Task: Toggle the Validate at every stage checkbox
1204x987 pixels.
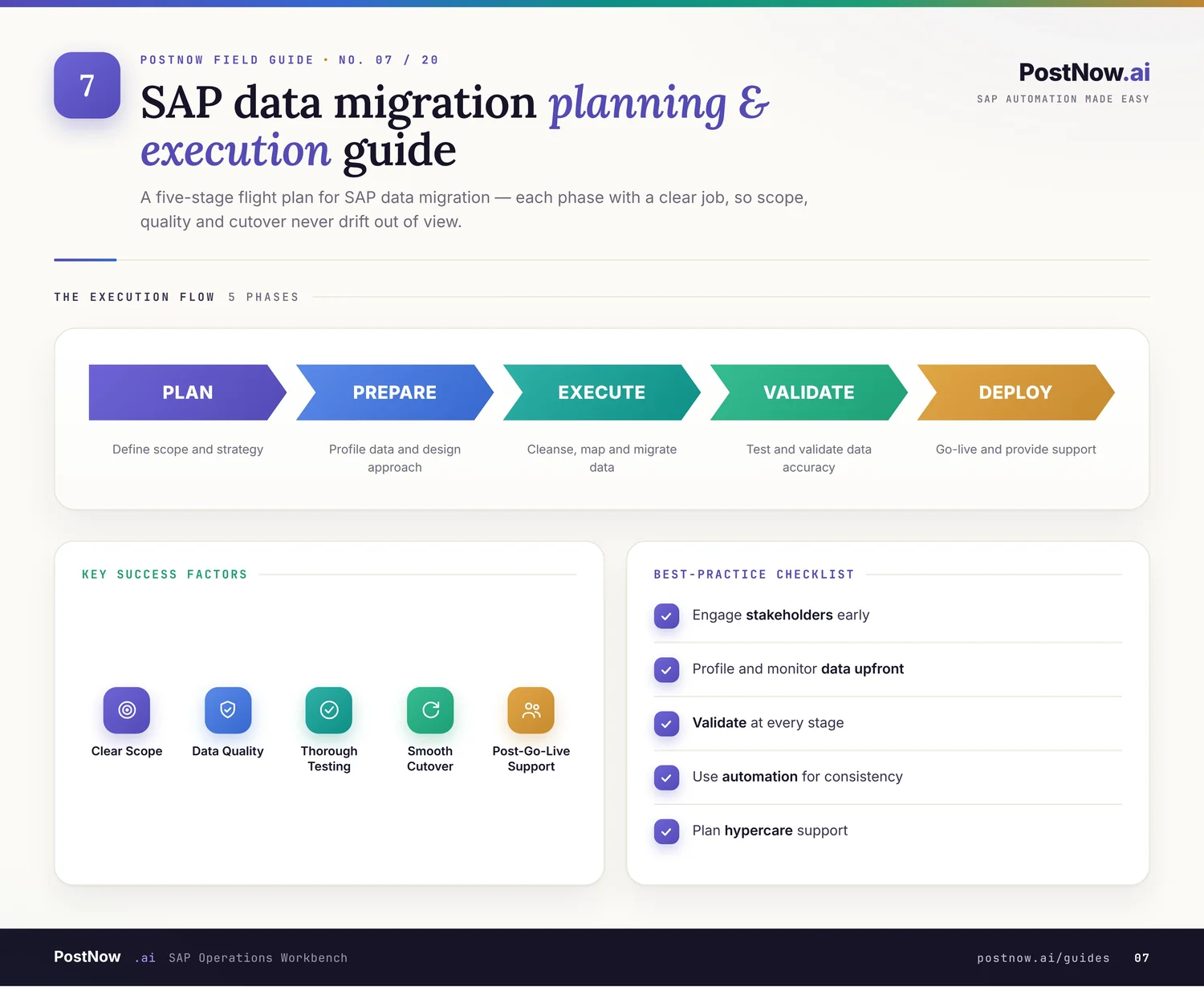Action: click(666, 723)
